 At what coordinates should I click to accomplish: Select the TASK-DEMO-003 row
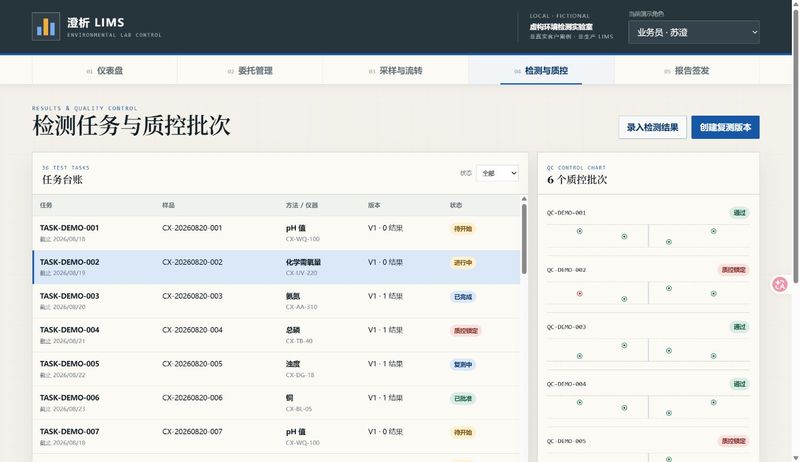pos(276,301)
